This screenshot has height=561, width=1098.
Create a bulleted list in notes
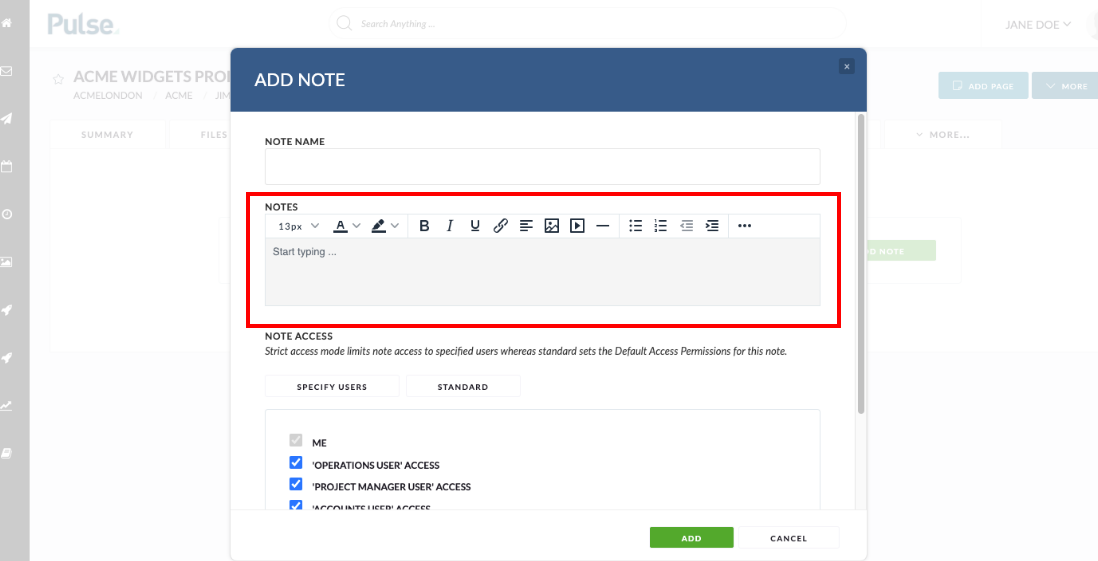(635, 226)
